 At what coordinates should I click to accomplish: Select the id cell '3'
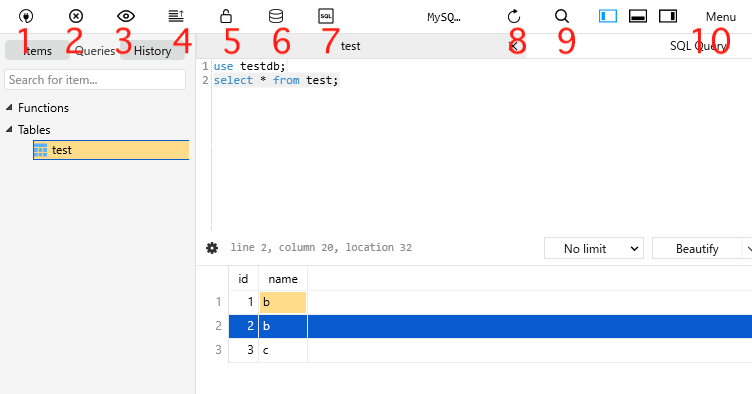tap(244, 350)
